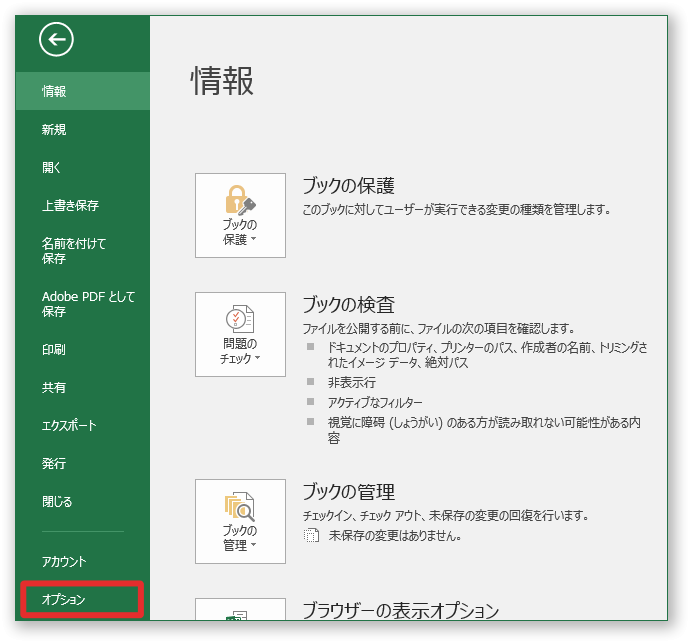690x643 pixels.
Task: Click the large 情報 page title
Action: 222,81
